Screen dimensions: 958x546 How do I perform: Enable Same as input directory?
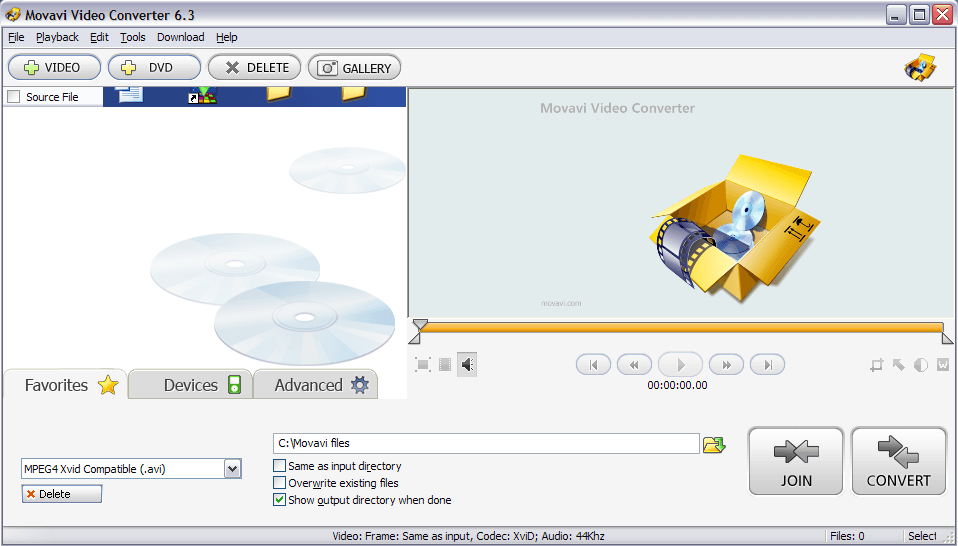(279, 466)
